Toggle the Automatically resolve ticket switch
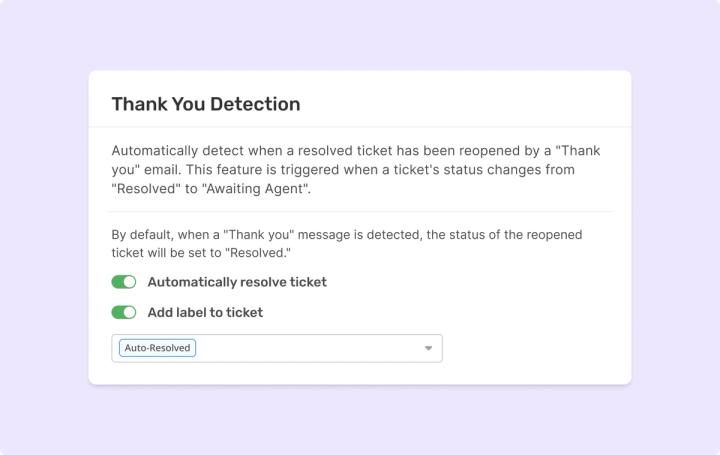 [124, 282]
